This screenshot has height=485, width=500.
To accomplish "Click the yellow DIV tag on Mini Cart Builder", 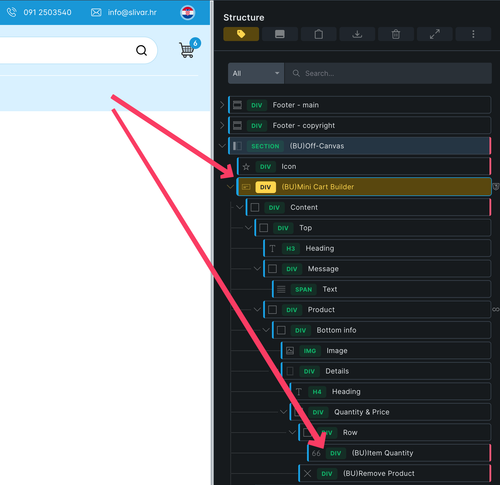I will 265,187.
